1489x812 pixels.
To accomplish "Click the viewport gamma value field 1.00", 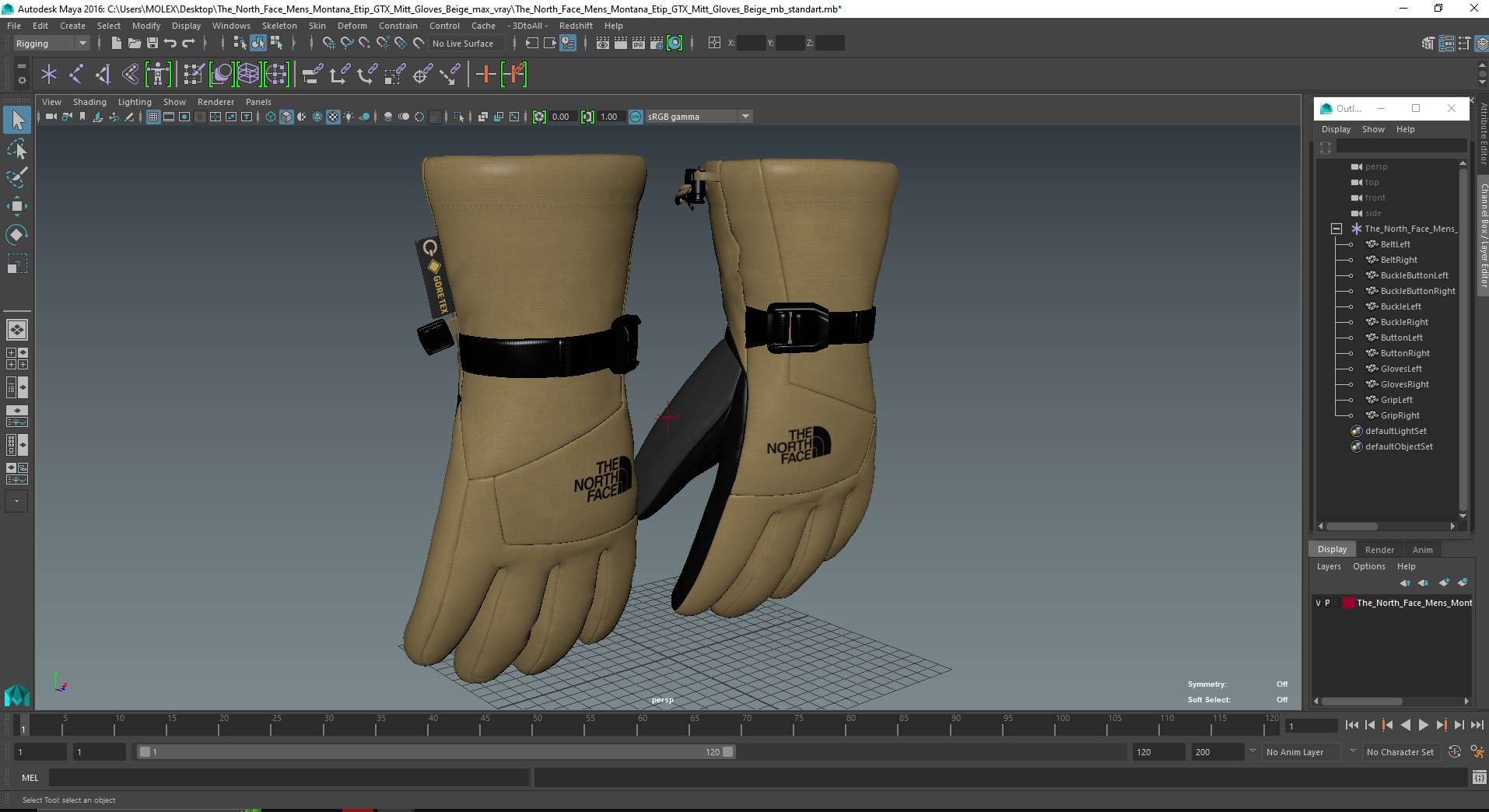I will pyautogui.click(x=611, y=117).
